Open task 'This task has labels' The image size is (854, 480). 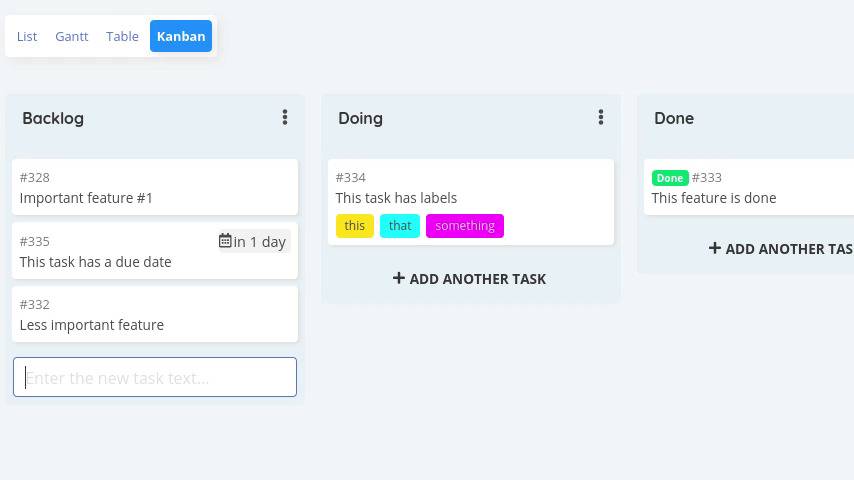coord(471,202)
